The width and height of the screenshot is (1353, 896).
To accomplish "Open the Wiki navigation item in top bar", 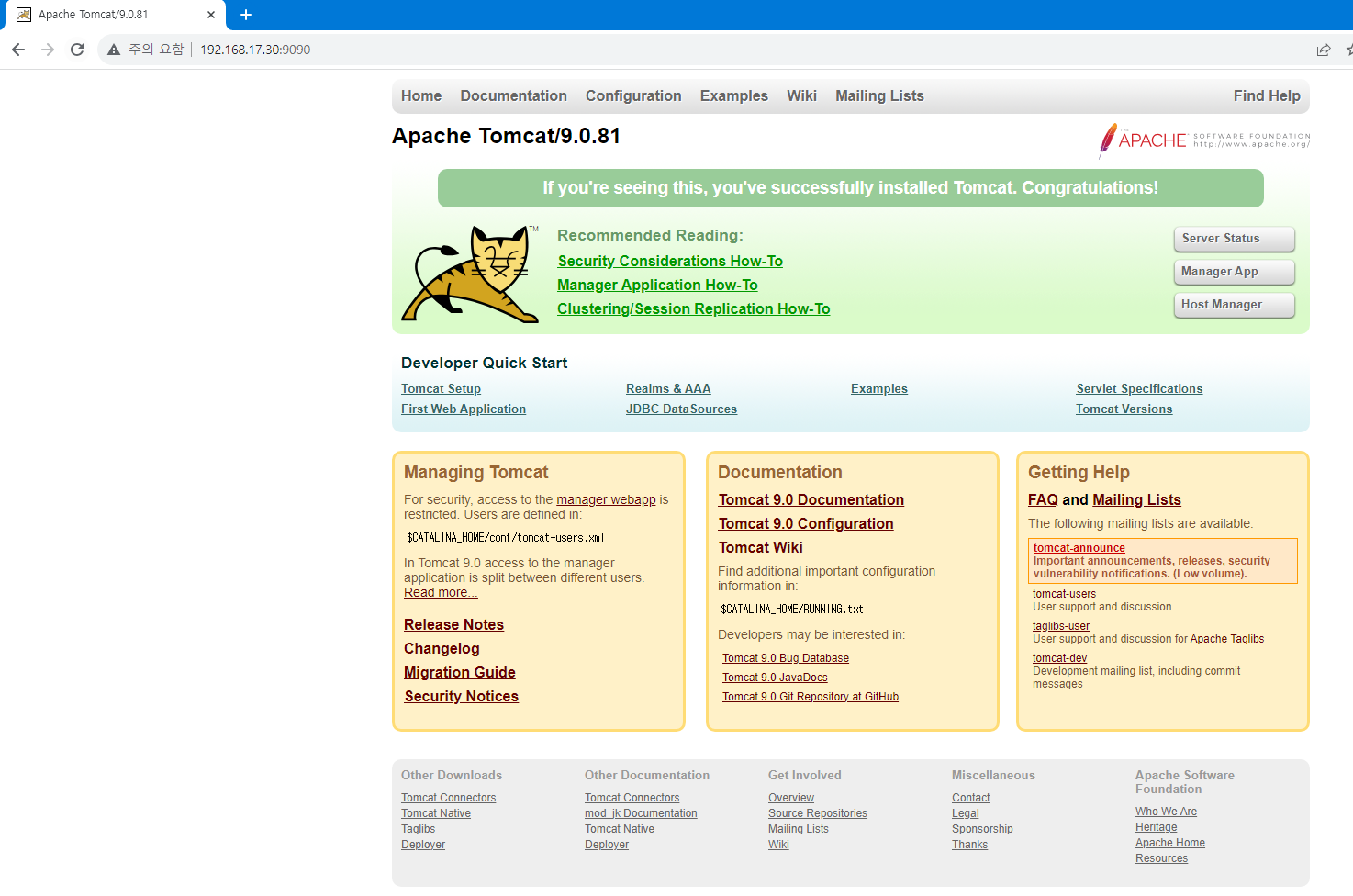I will [x=801, y=95].
